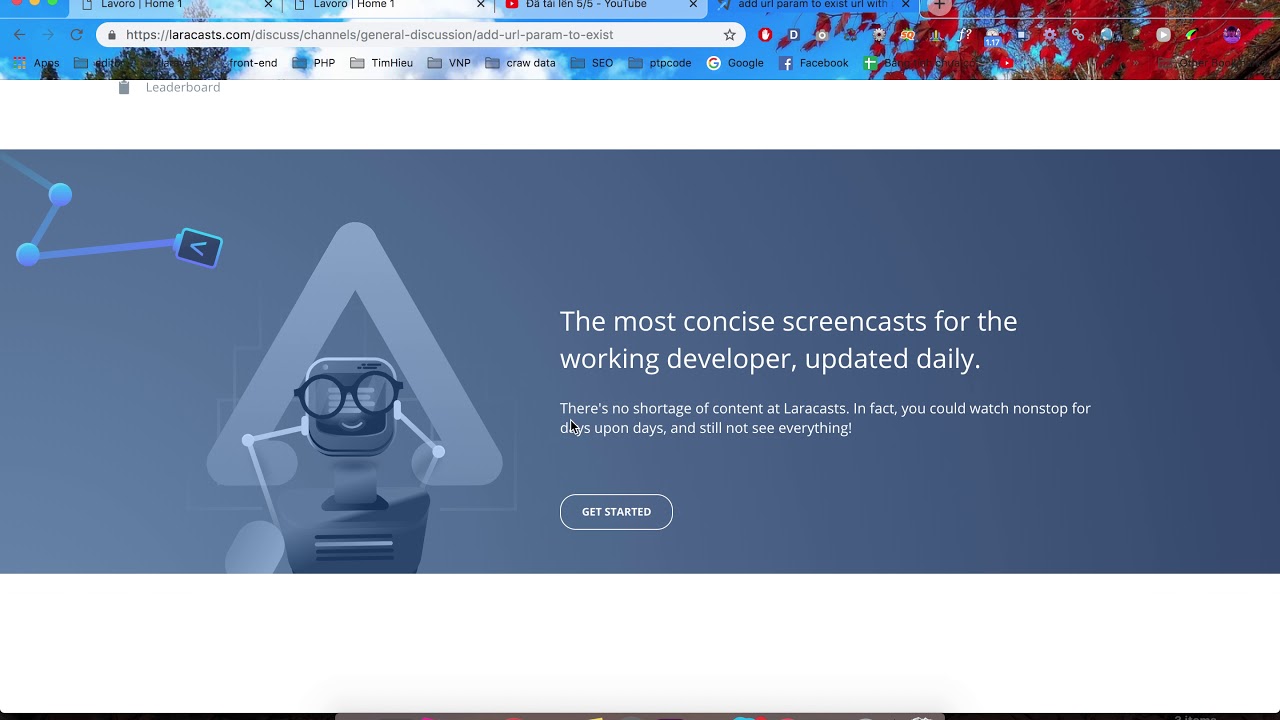The image size is (1280, 720).
Task: Open the Apps grid shortcut
Action: click(x=35, y=63)
